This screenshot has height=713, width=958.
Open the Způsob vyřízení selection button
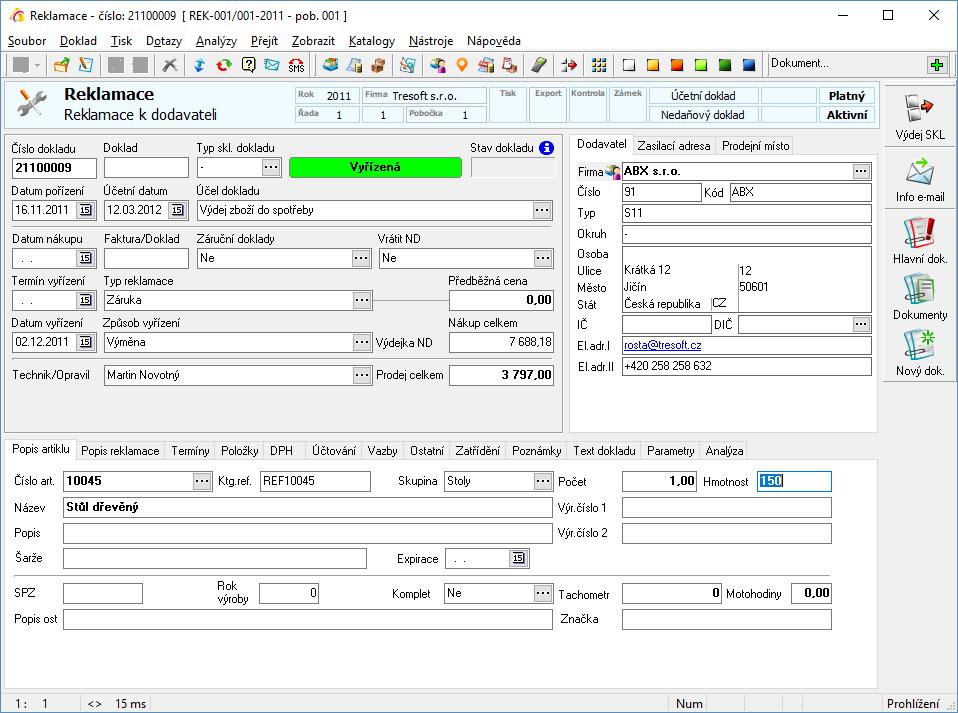(362, 342)
